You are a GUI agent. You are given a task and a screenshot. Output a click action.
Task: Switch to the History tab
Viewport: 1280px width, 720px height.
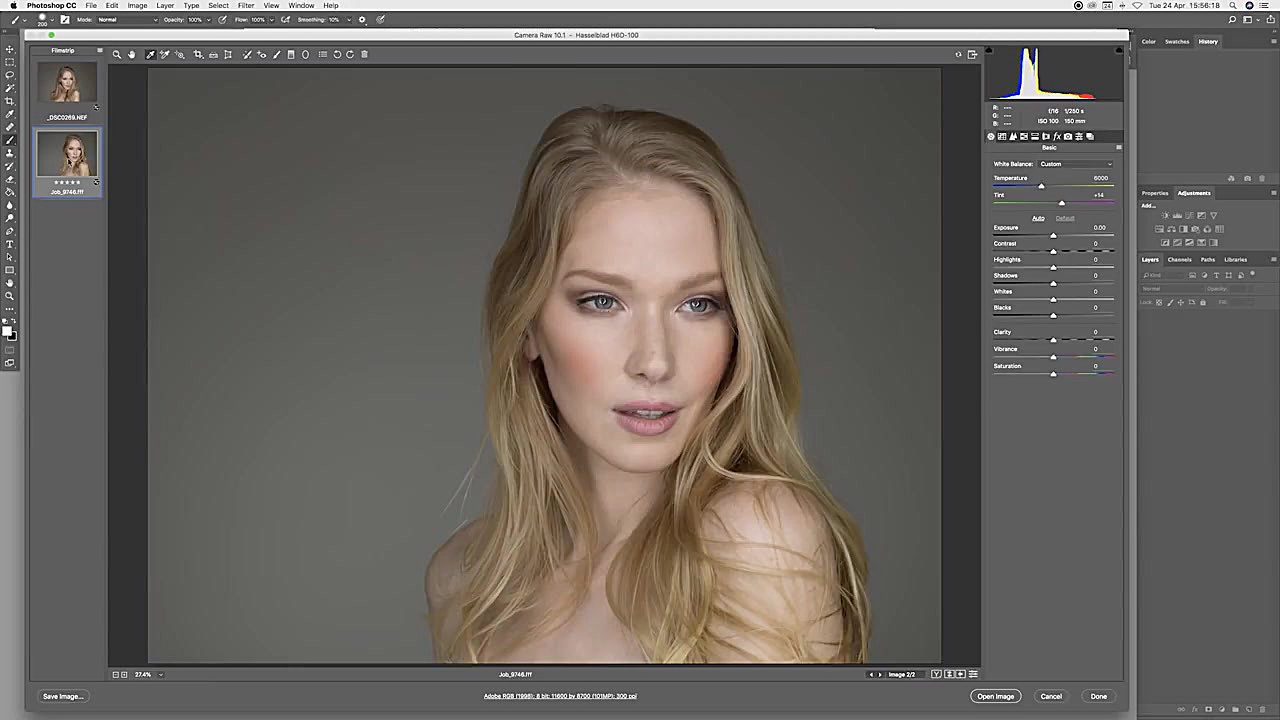(x=1208, y=42)
